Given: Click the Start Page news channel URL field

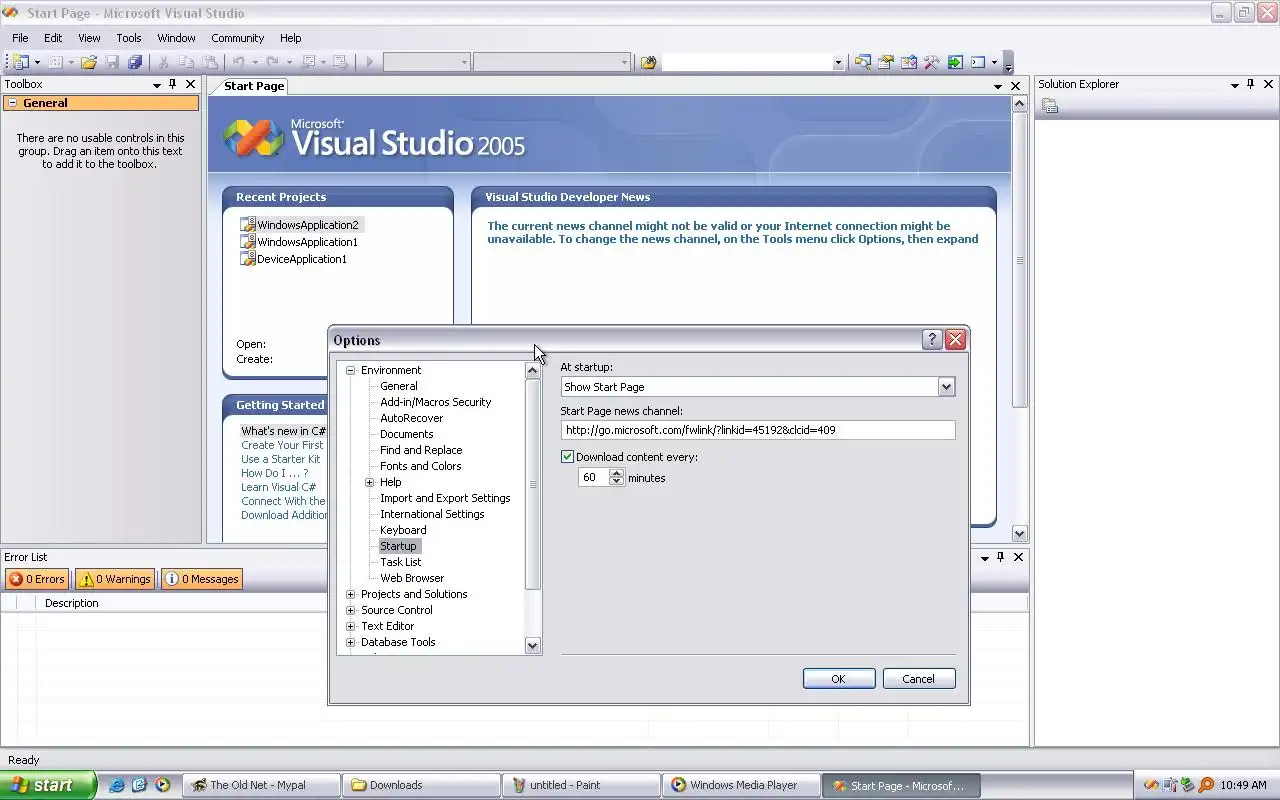Looking at the screenshot, I should 758,430.
